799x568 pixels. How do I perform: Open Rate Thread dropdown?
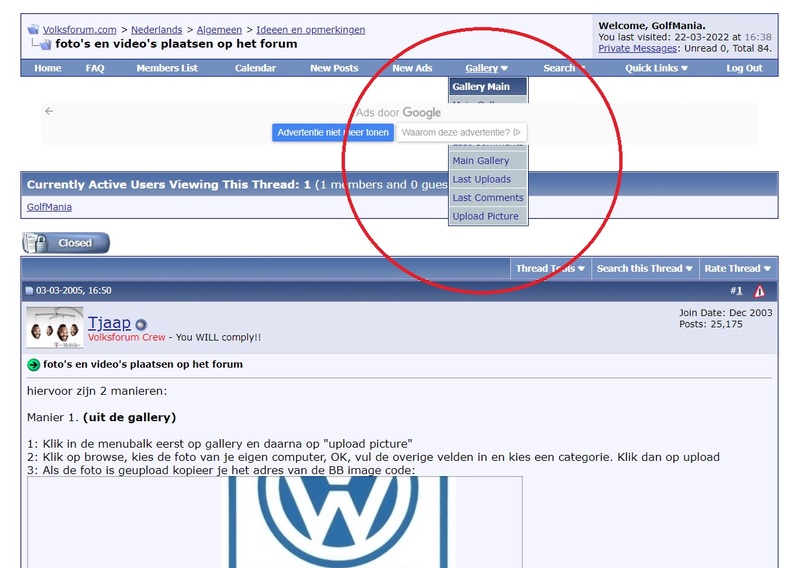(738, 268)
